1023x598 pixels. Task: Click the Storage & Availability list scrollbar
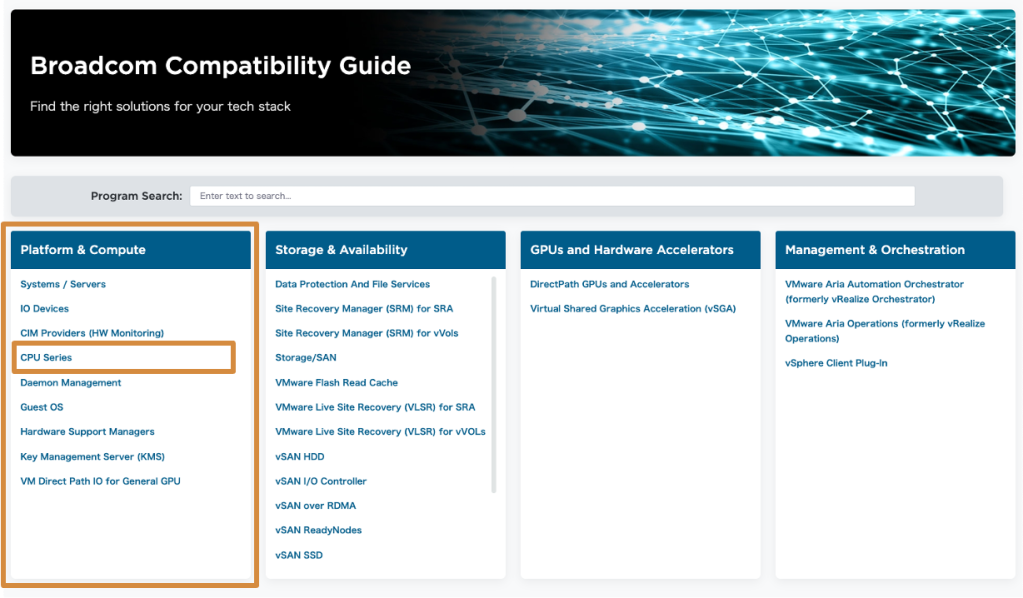494,385
